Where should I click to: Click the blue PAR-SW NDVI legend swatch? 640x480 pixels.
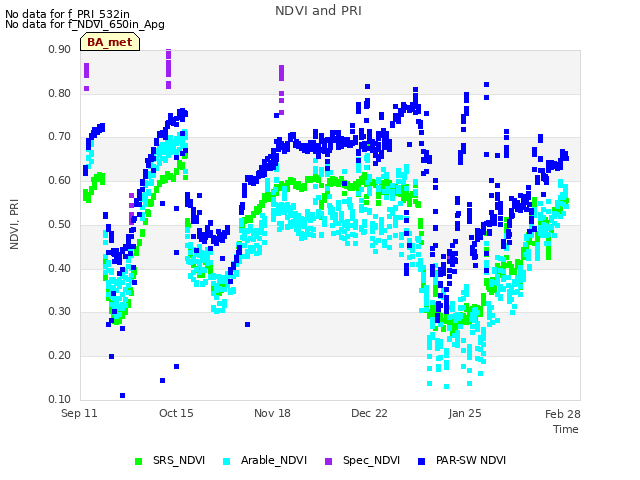coord(422,462)
